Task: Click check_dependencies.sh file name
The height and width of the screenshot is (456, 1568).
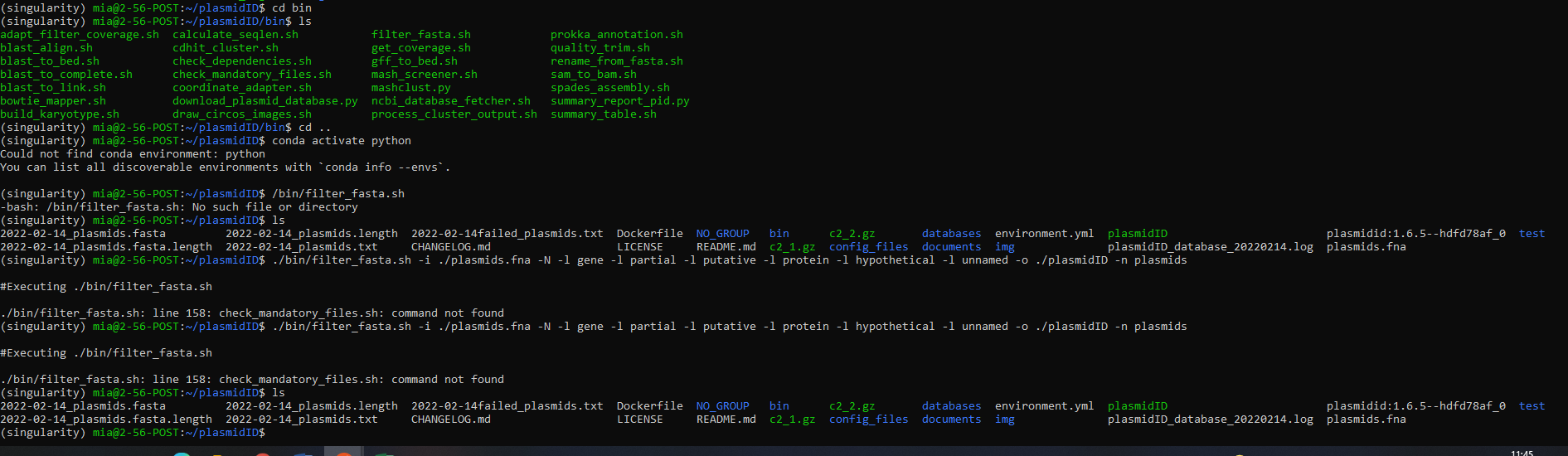Action: tap(242, 61)
